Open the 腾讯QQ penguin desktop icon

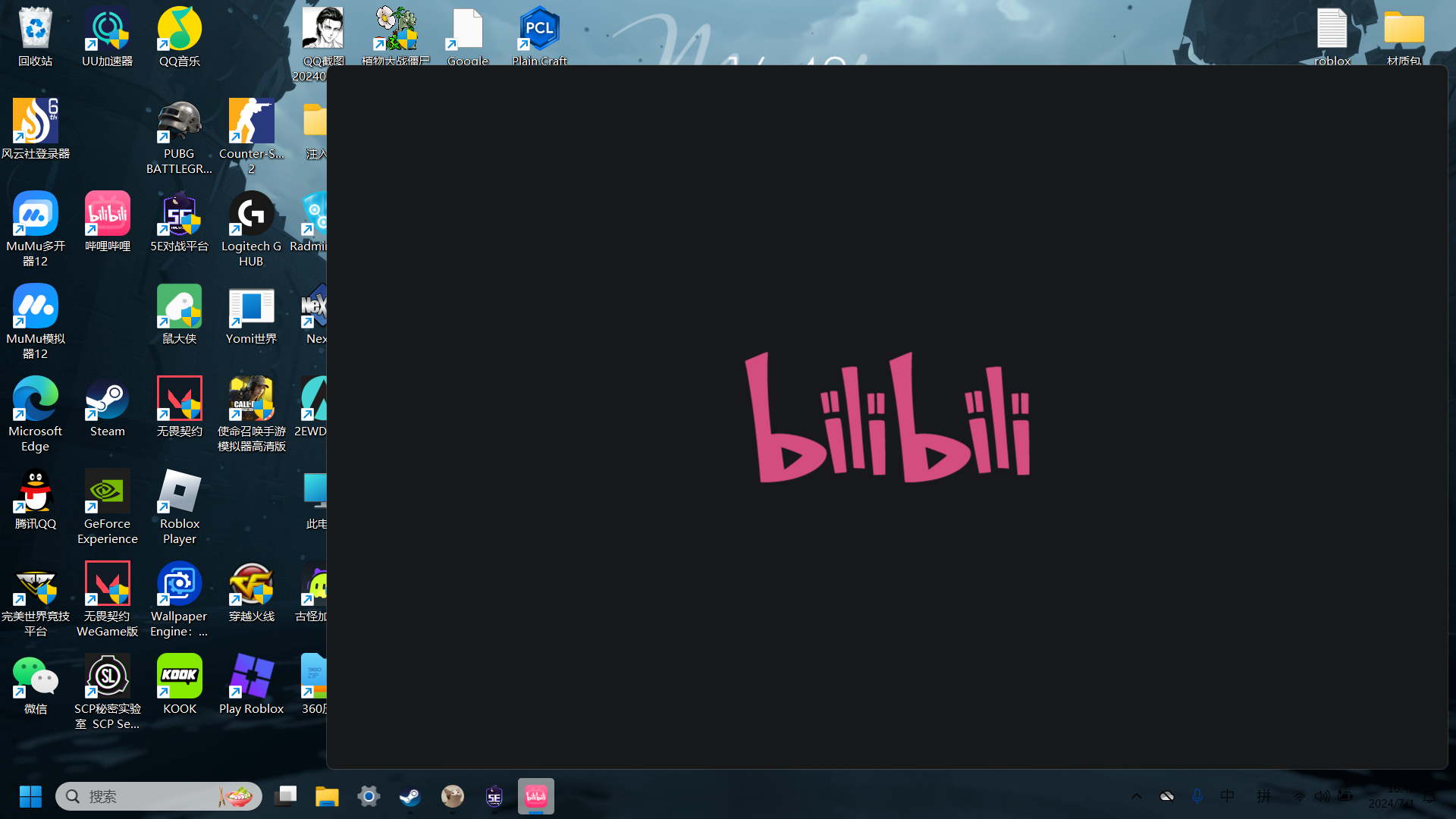35,499
